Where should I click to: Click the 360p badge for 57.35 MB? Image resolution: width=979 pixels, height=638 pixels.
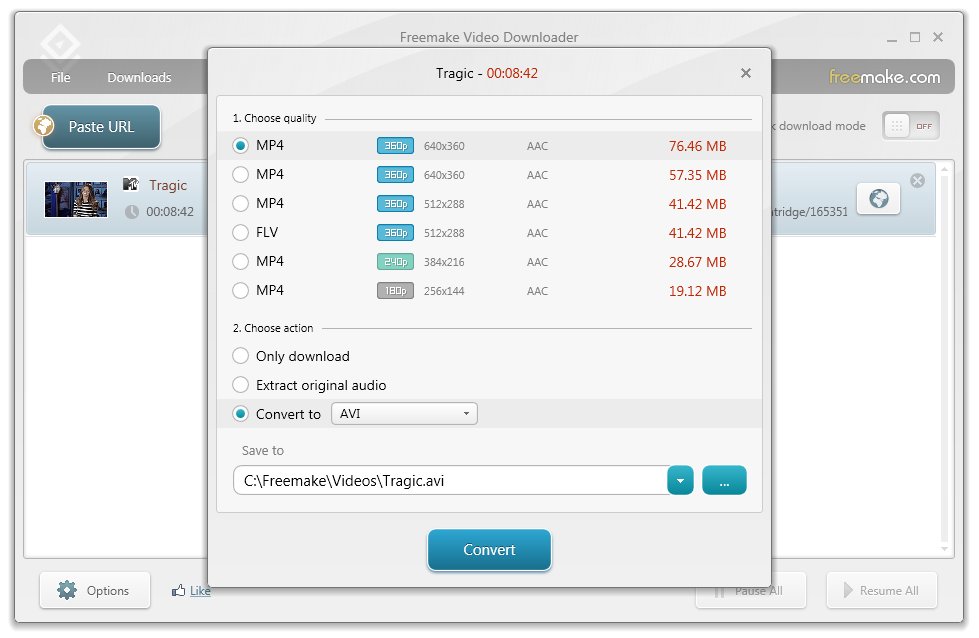[395, 175]
